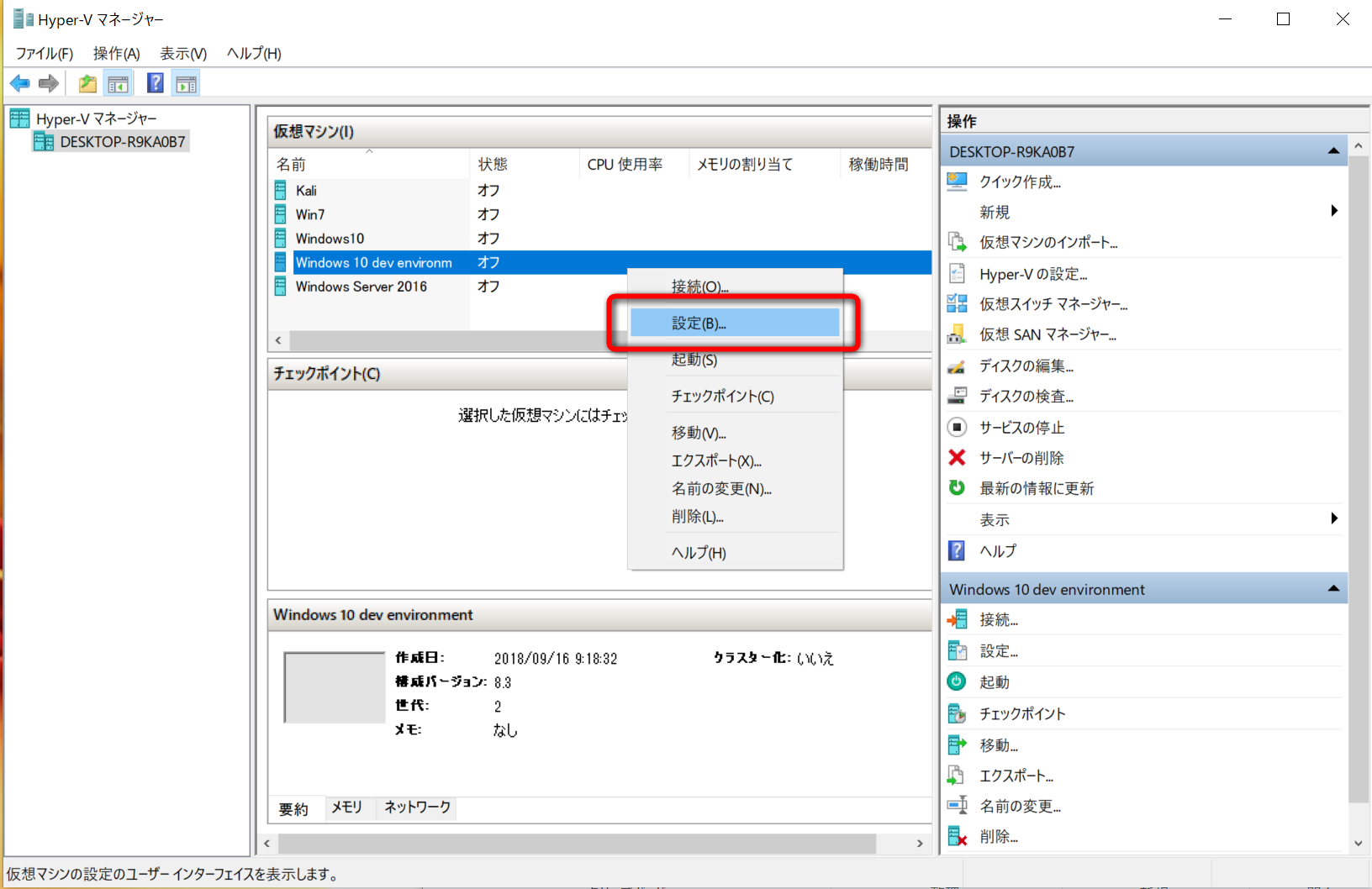
Task: Stop the service via サービスの停止
Action: click(1021, 427)
